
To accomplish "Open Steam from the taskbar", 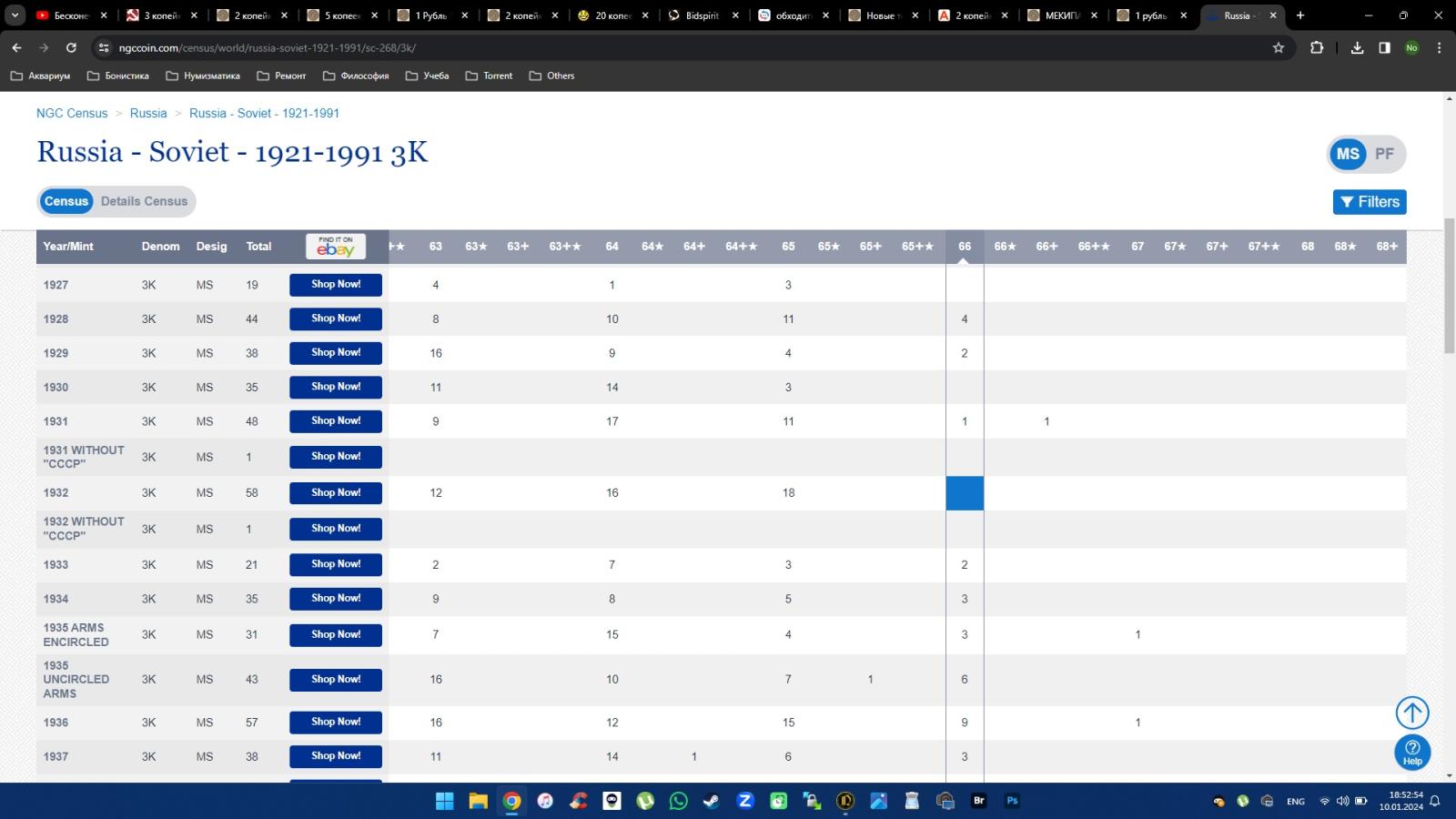I will click(712, 801).
